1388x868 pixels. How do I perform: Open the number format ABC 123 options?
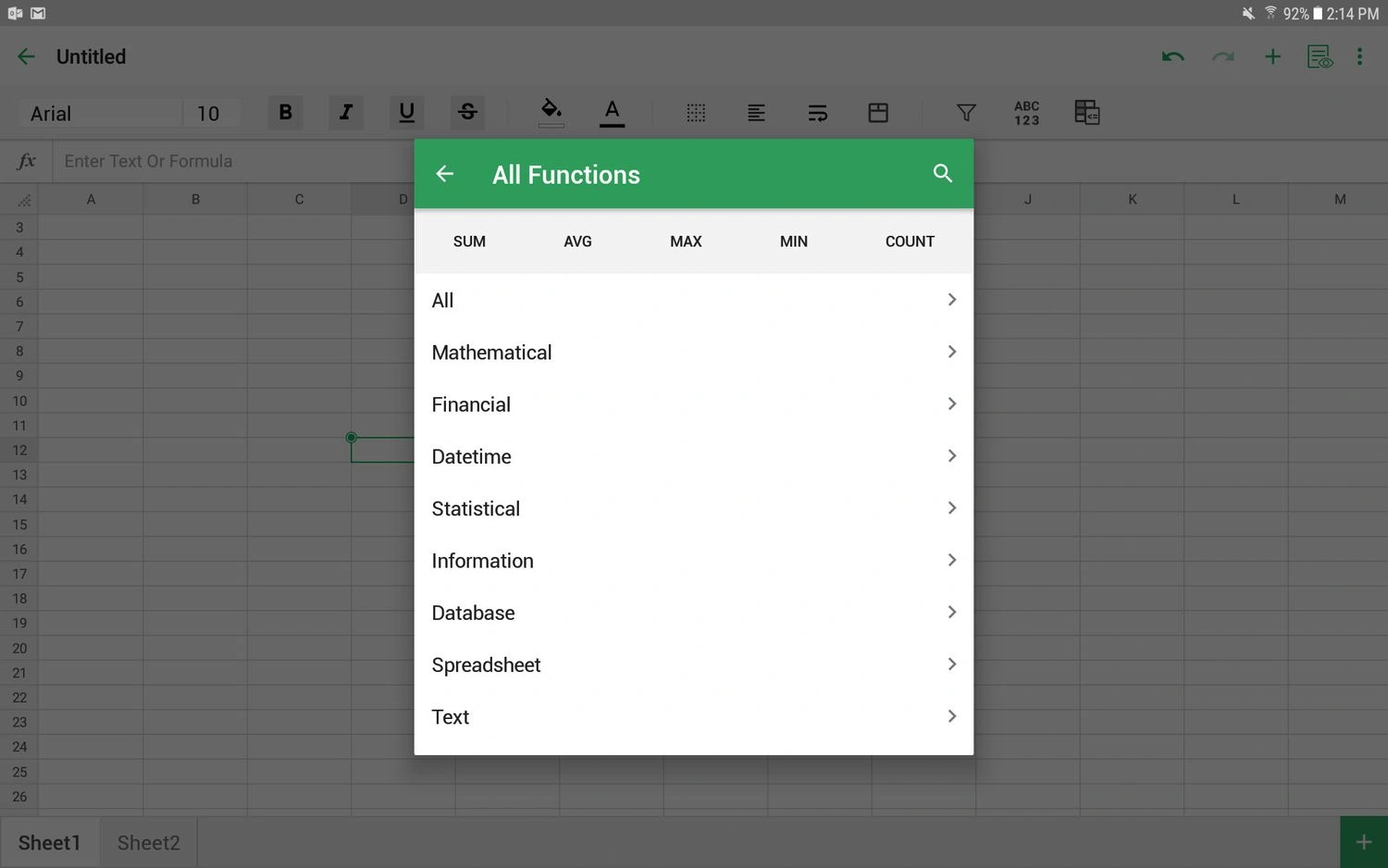[x=1025, y=112]
